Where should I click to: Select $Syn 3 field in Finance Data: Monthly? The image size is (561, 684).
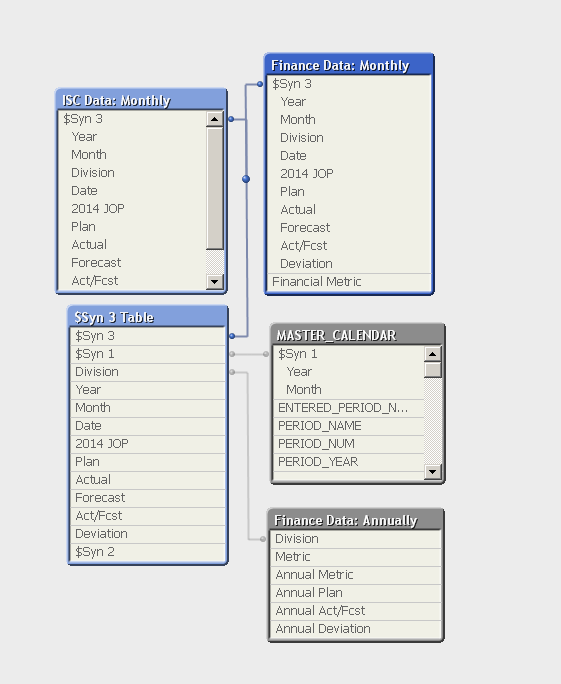(x=349, y=84)
